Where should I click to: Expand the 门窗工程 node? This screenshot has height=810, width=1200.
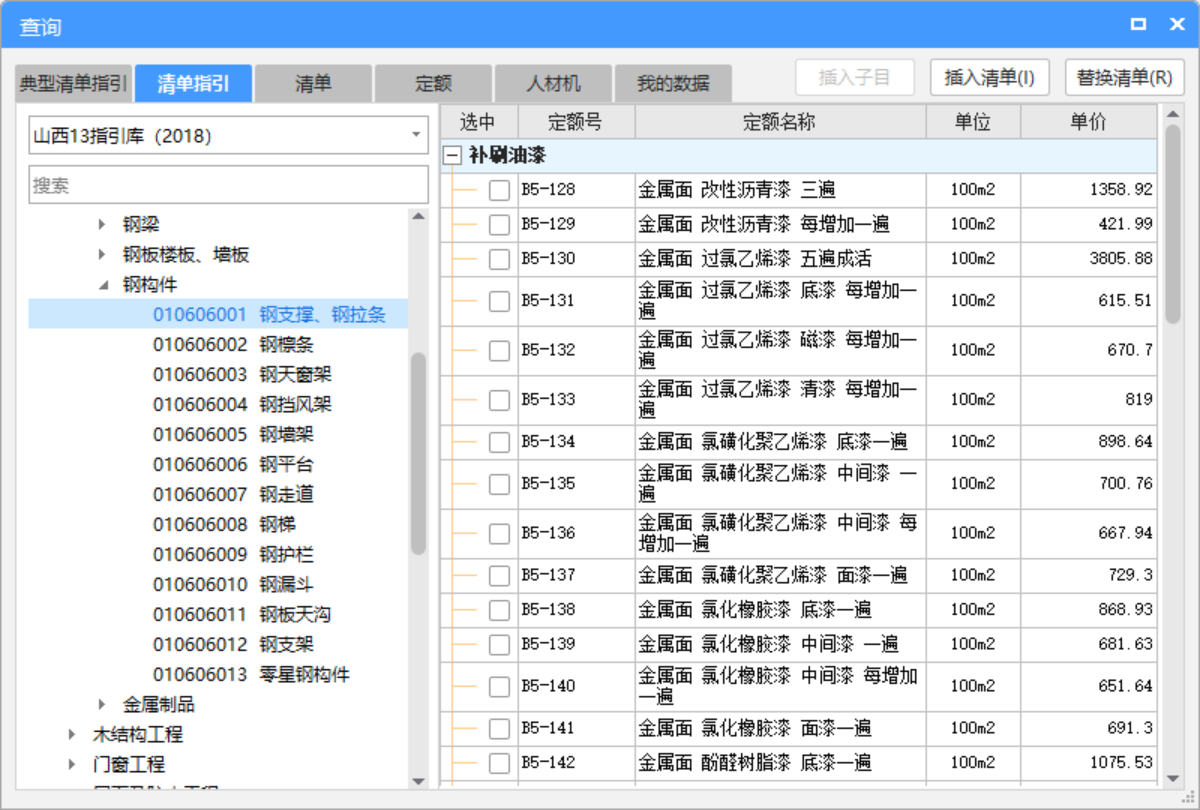72,765
